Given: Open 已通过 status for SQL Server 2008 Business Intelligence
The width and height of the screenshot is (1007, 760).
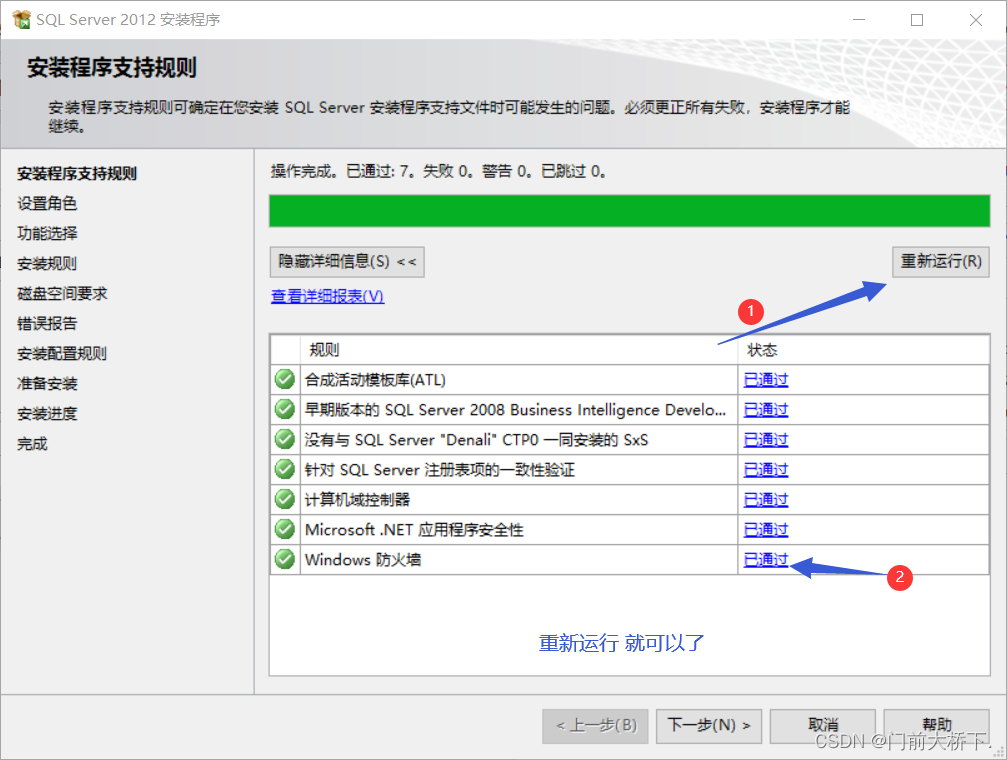Looking at the screenshot, I should [x=766, y=410].
